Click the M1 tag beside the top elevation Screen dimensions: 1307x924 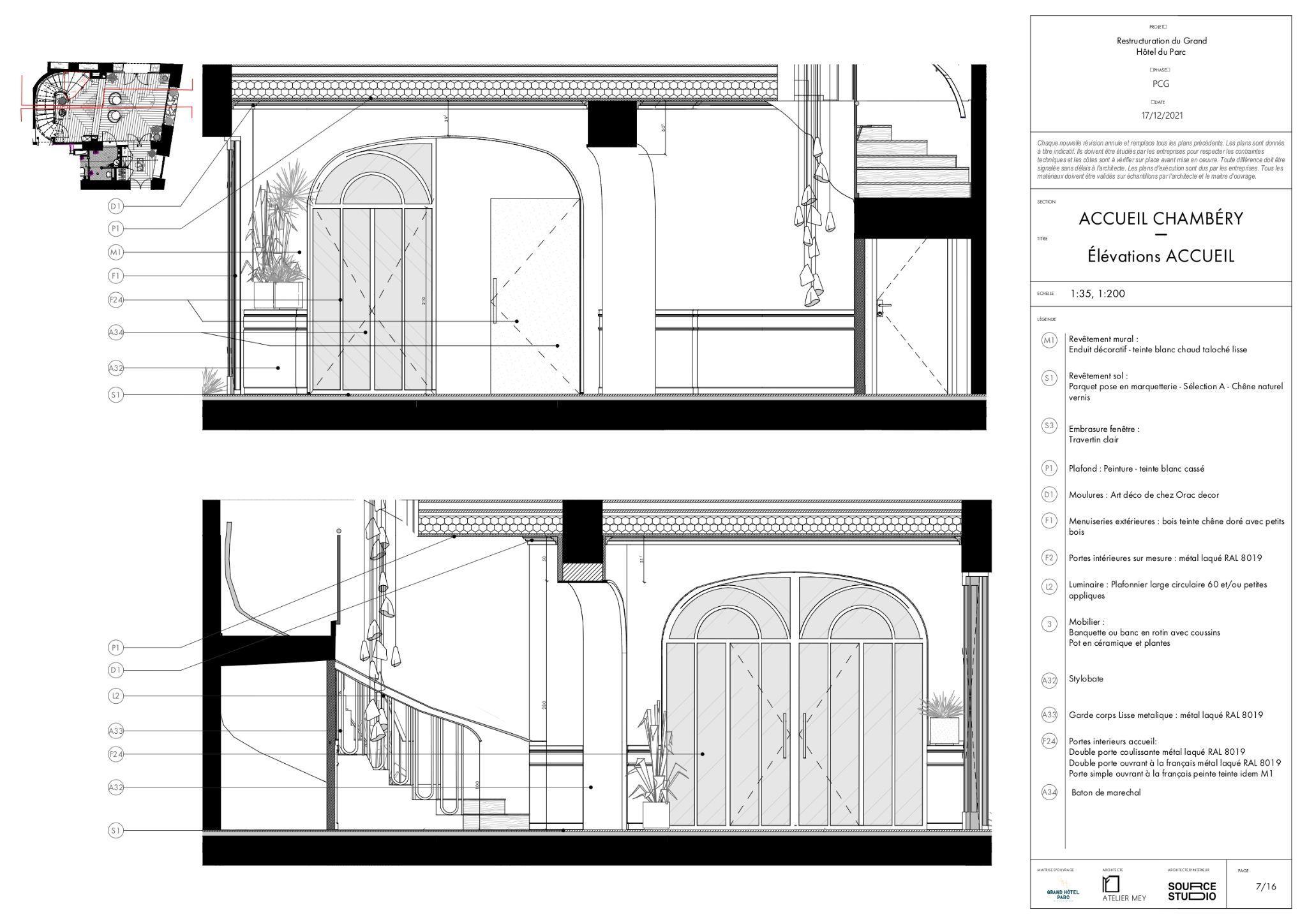pos(116,253)
